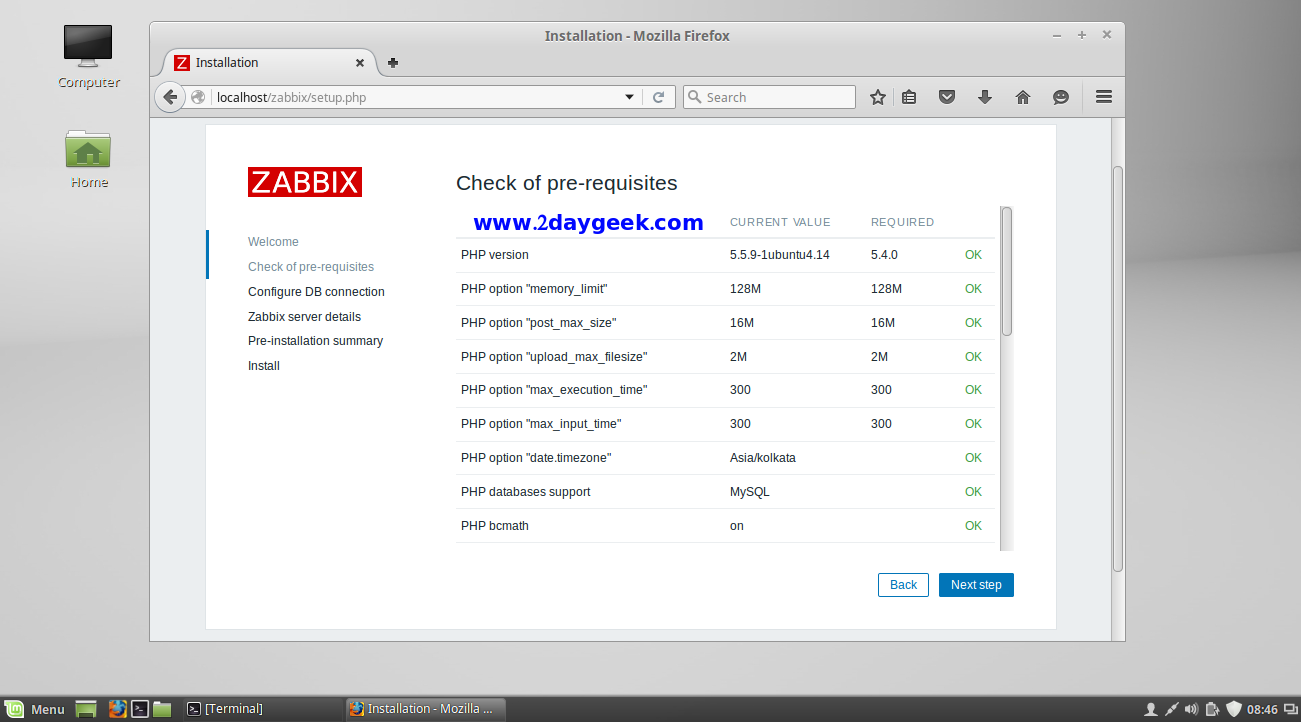Image resolution: width=1301 pixels, height=722 pixels.
Task: Click PHP option "memory_limit" label
Action: tap(534, 289)
